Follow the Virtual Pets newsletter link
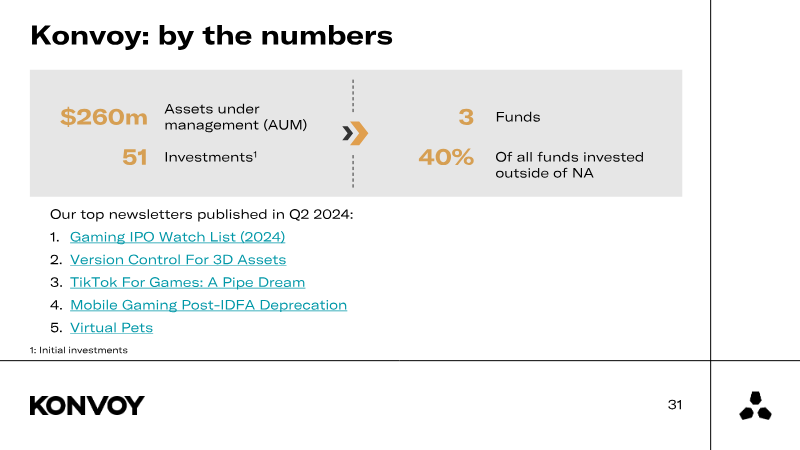The width and height of the screenshot is (800, 450). point(111,327)
